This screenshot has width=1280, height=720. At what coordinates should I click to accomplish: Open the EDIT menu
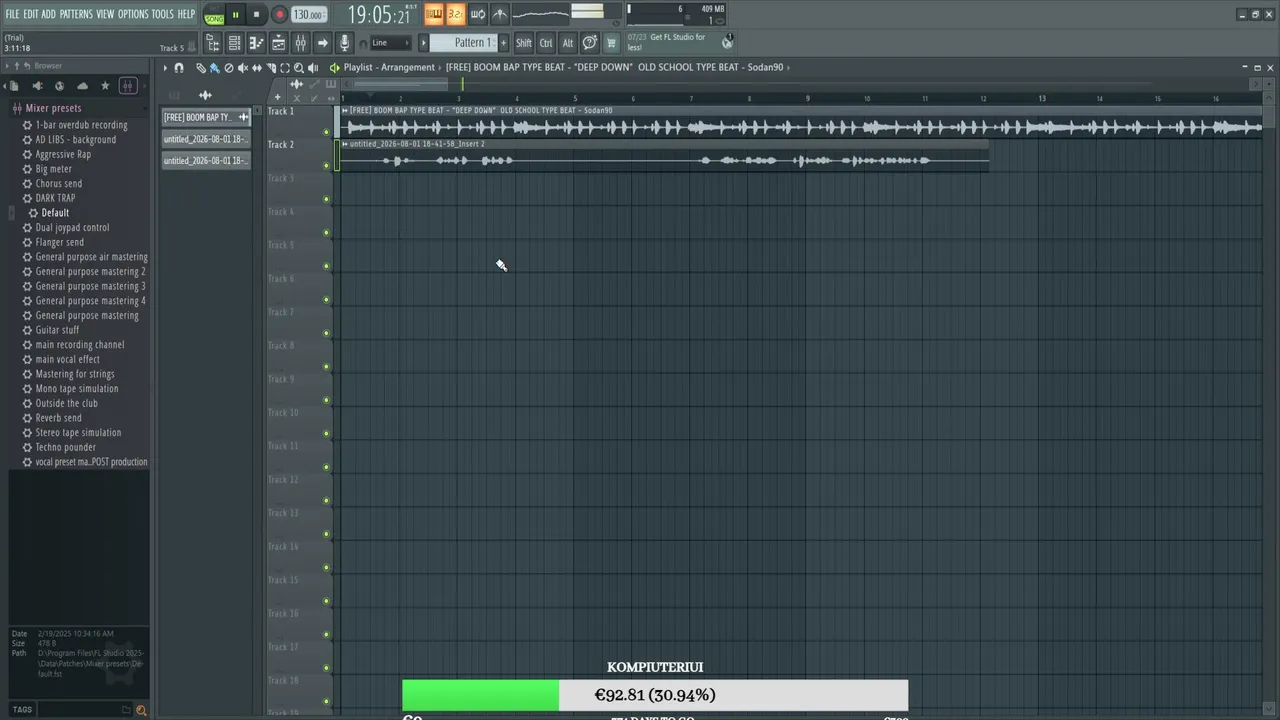pos(31,14)
